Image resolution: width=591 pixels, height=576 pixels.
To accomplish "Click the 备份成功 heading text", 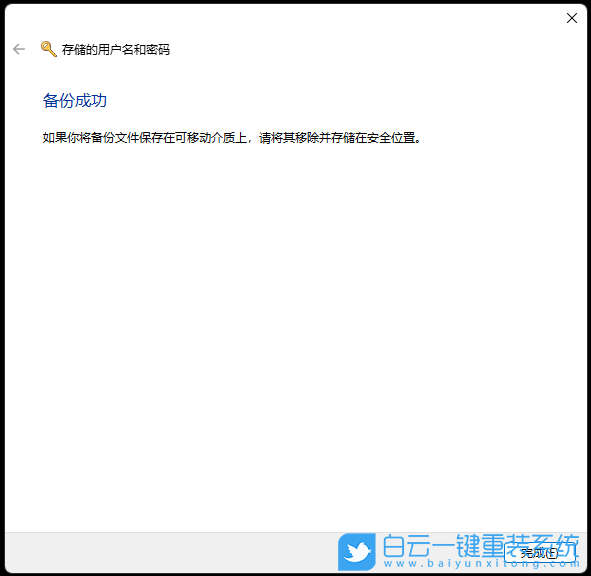I will pos(75,101).
